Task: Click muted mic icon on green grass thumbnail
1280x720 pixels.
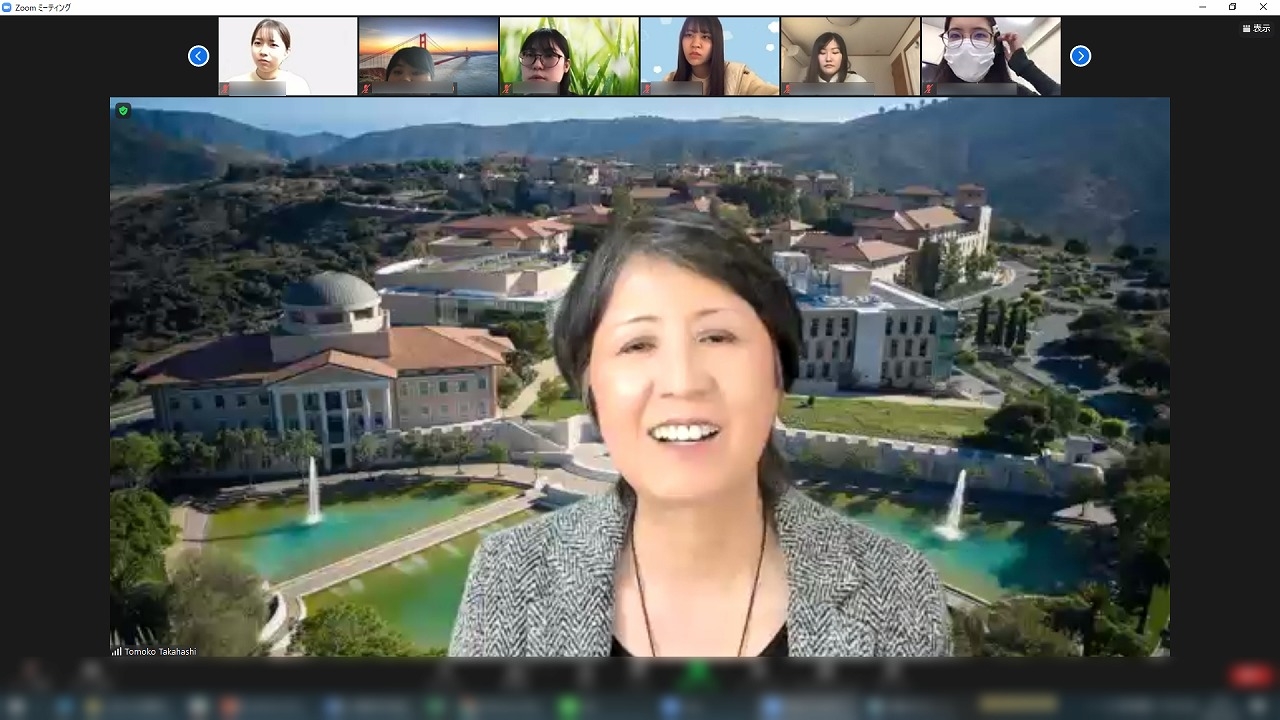Action: click(x=506, y=89)
